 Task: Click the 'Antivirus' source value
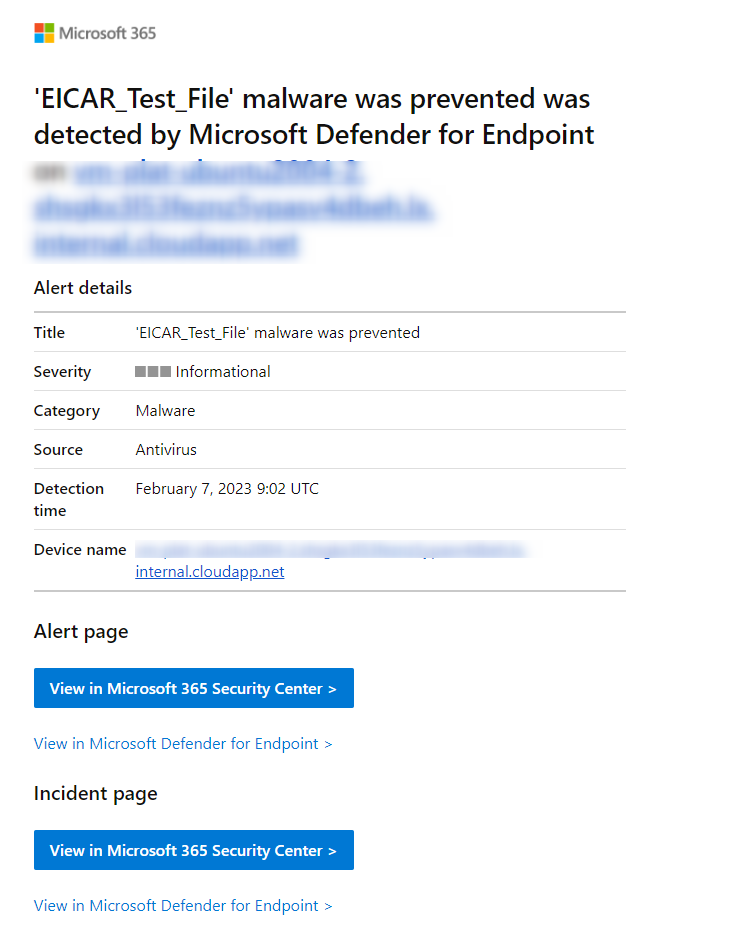click(166, 450)
